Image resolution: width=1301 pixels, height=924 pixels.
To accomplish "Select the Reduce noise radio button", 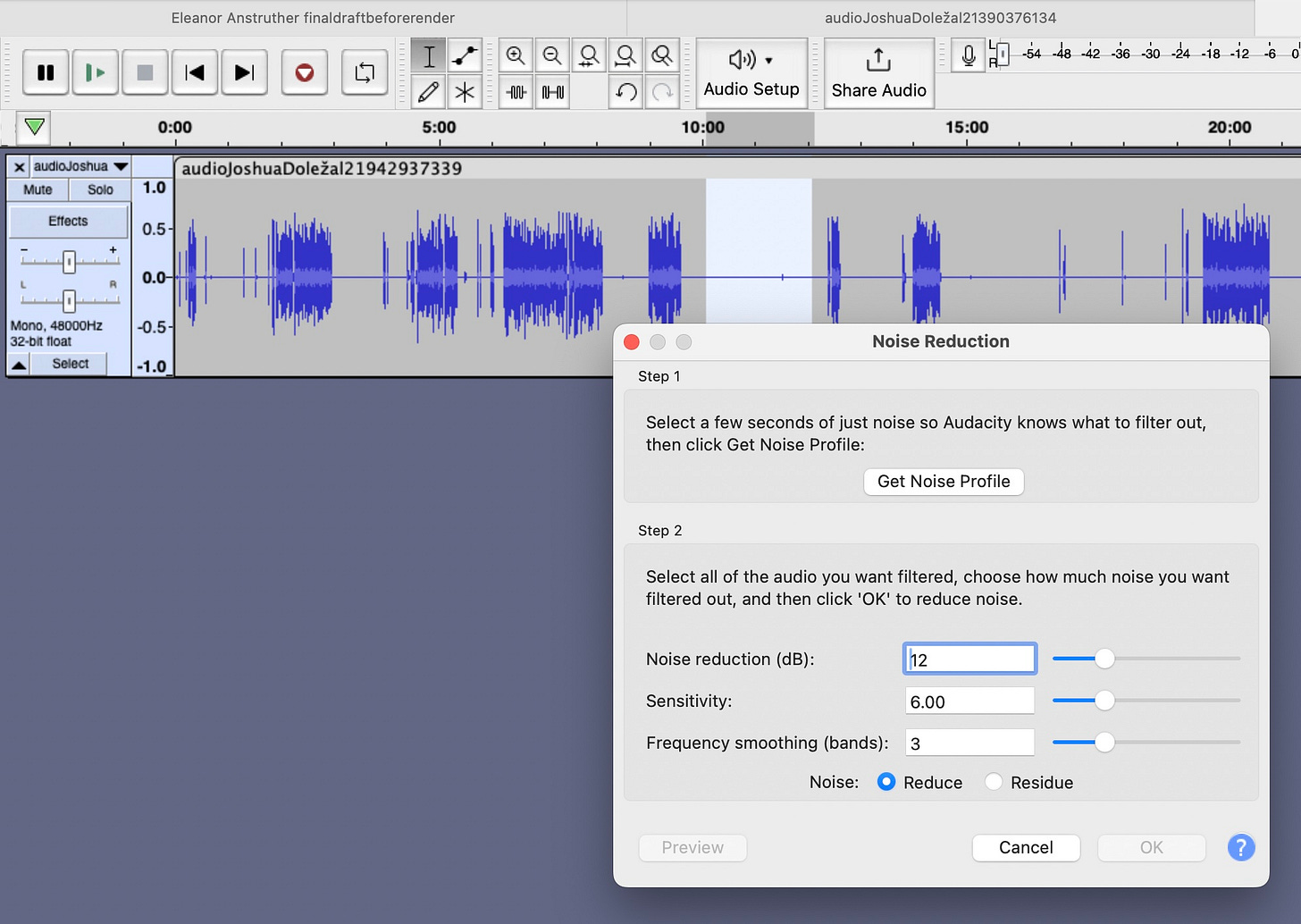I will click(x=886, y=782).
